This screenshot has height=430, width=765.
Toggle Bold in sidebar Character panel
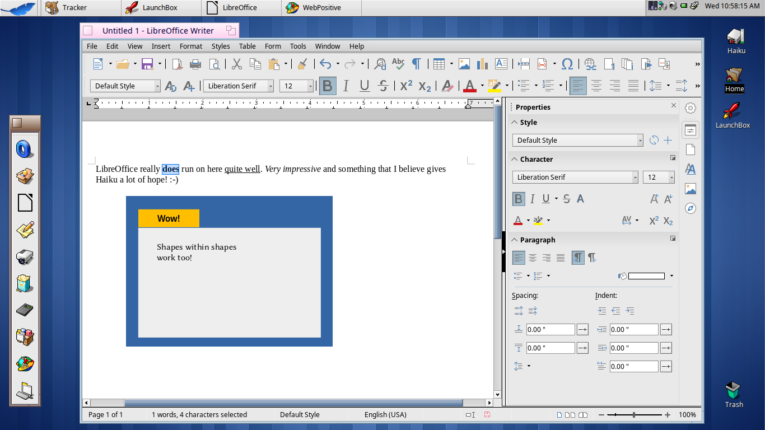[518, 199]
